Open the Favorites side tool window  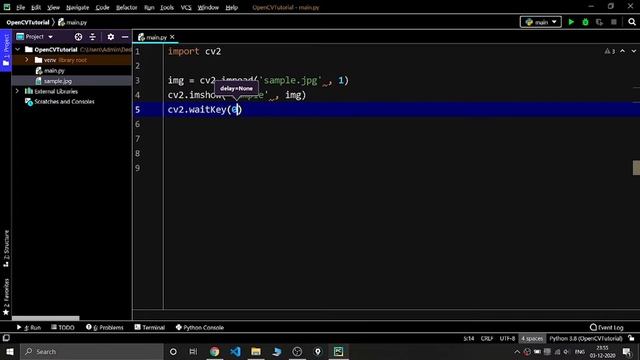tap(6, 297)
